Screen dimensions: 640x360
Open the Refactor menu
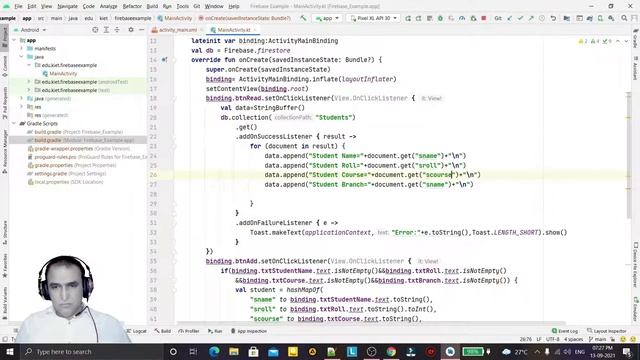tap(132, 6)
